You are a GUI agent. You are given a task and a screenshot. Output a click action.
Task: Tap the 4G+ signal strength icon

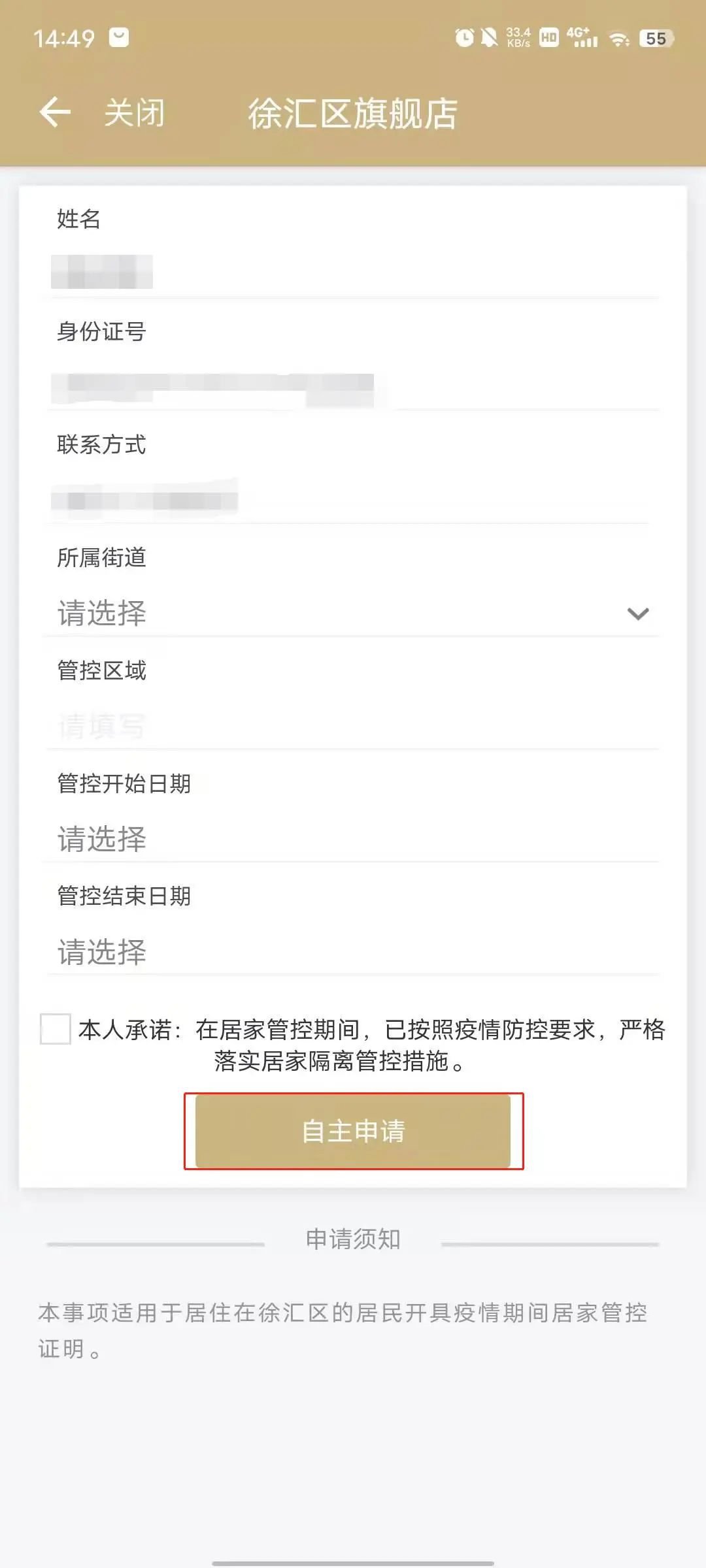[582, 38]
